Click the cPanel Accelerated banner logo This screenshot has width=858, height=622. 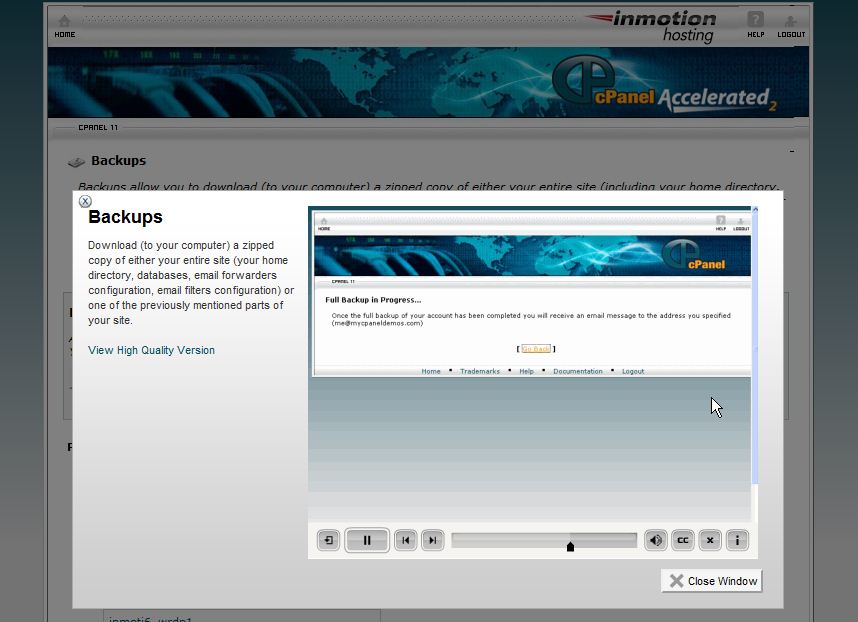pyautogui.click(x=662, y=85)
